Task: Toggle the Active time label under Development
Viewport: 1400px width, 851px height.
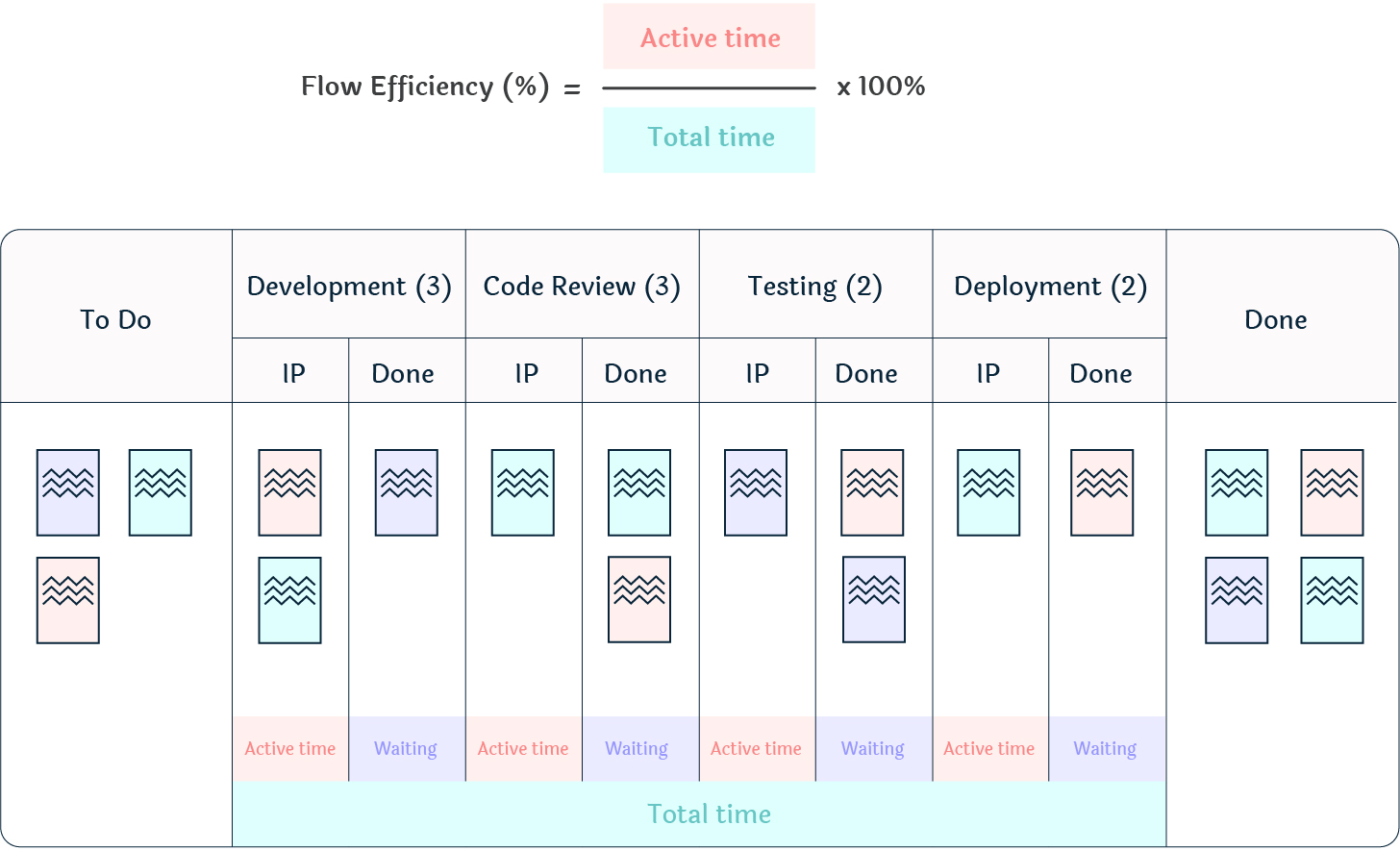Action: (x=289, y=748)
